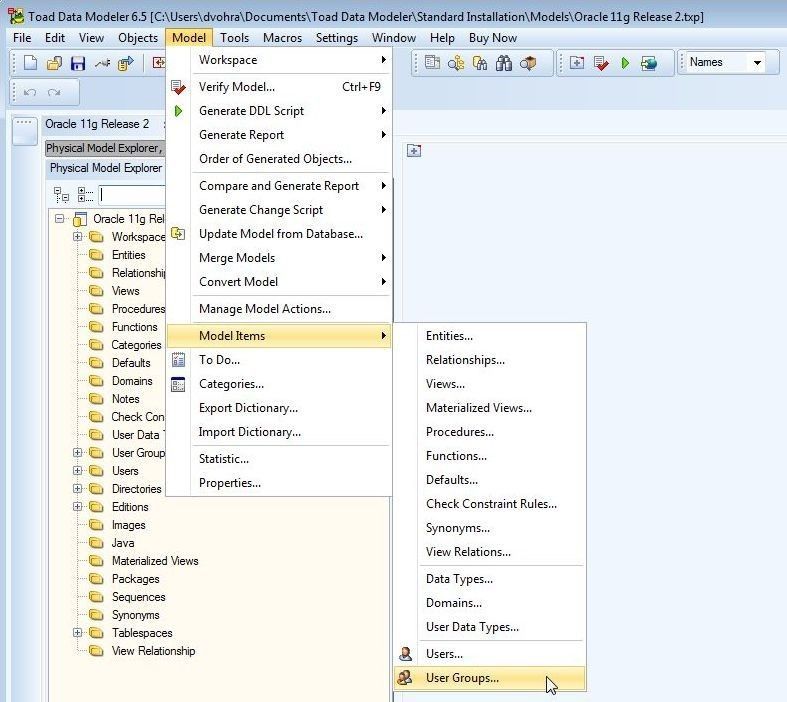787x702 pixels.
Task: Click the first icon in the search toolbar group
Action: point(432,63)
